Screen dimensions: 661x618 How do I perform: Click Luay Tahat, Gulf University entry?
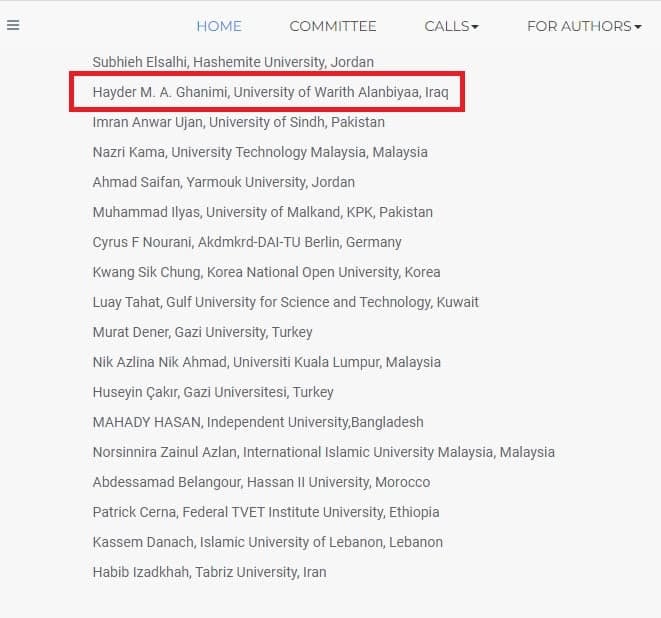(x=285, y=302)
